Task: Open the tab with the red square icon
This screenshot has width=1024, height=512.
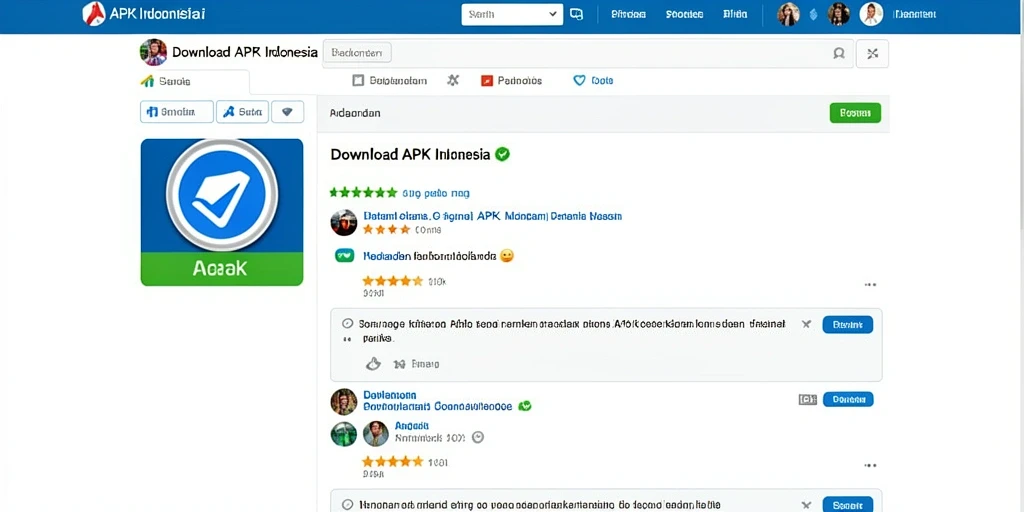Action: click(511, 81)
